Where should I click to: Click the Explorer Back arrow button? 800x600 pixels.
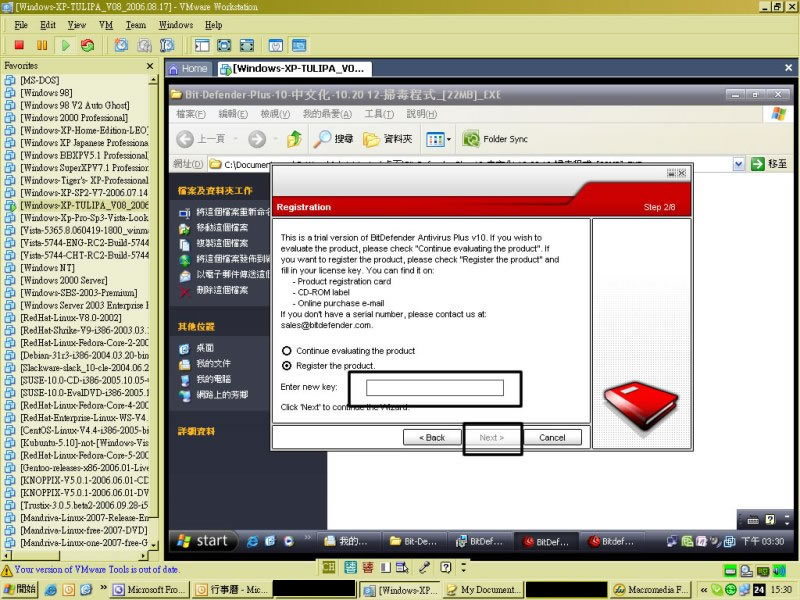(185, 138)
